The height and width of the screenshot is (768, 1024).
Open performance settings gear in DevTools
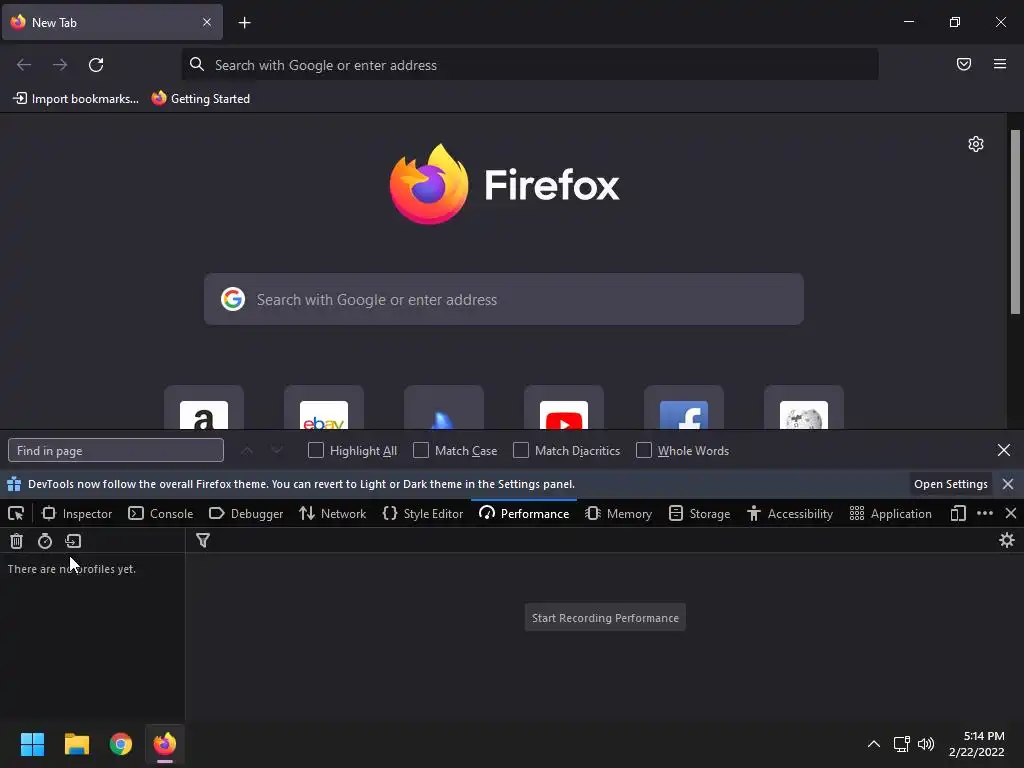[x=1006, y=540]
